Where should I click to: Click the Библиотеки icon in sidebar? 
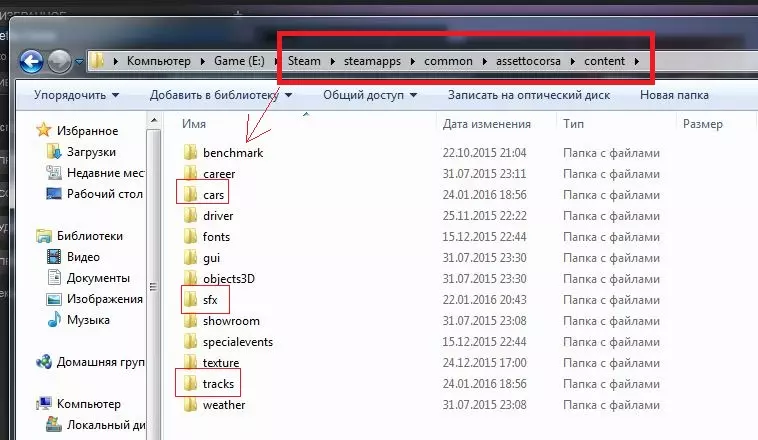[44, 236]
